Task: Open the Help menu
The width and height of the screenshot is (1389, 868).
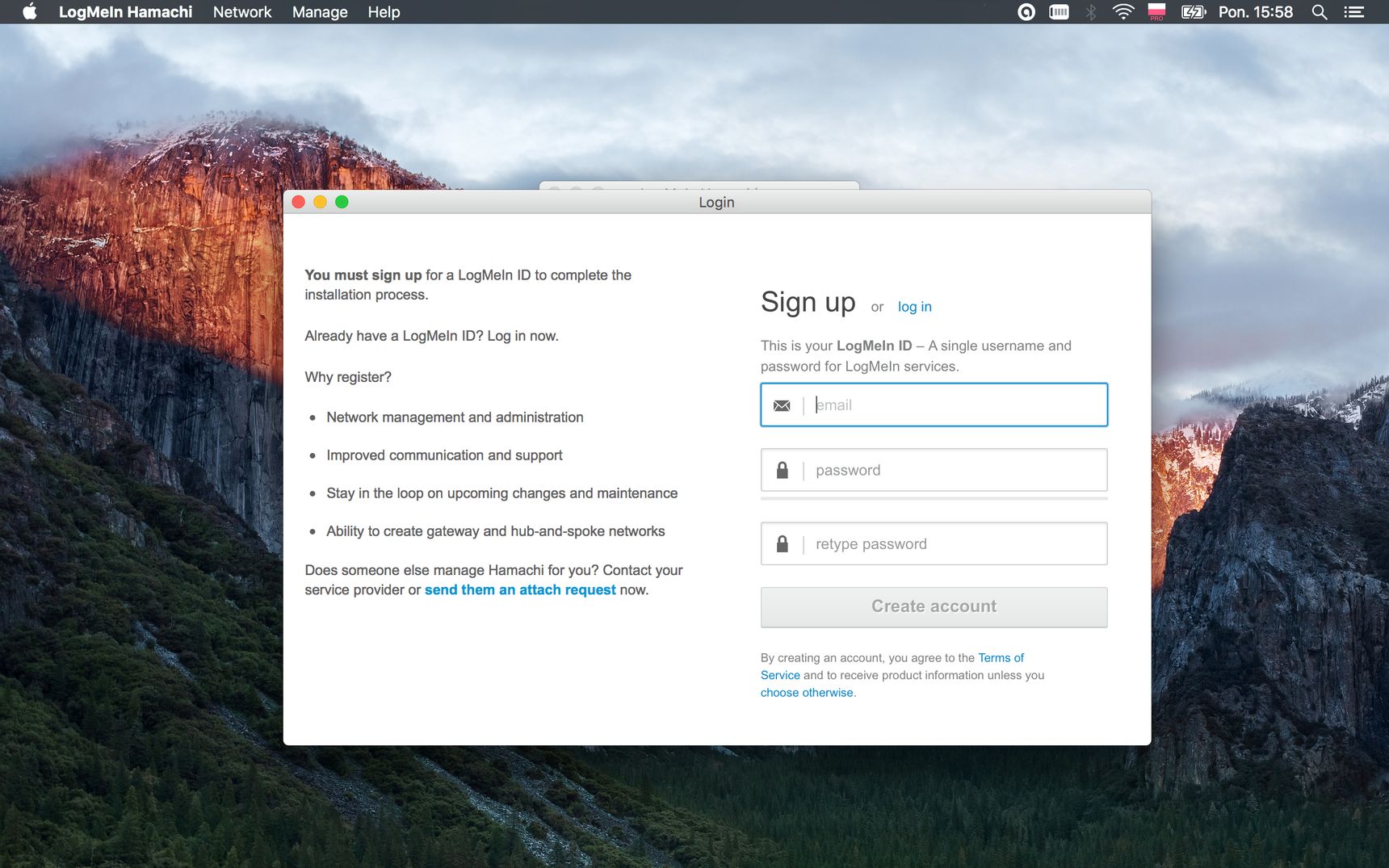Action: (x=384, y=12)
